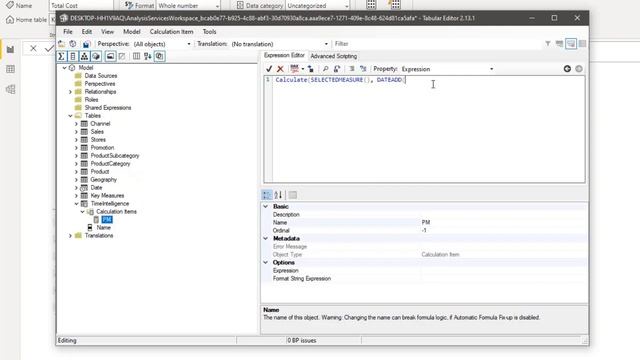Navigate forward with grey arrow icon
This screenshot has height=360, width=640.
(x=579, y=69)
